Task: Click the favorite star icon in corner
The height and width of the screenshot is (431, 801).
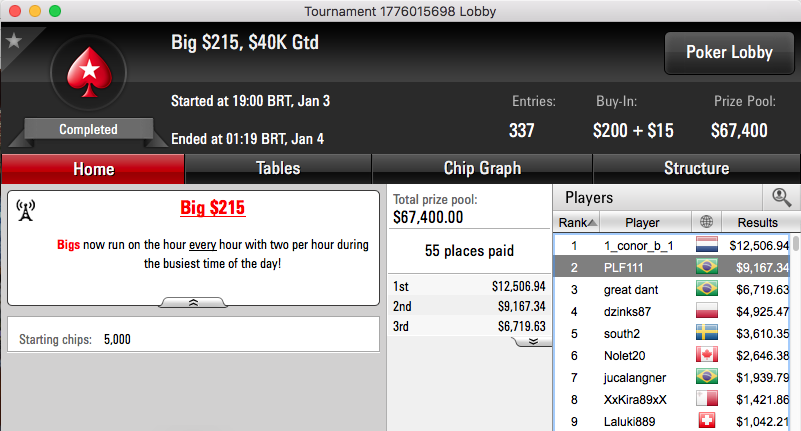Action: [x=14, y=40]
